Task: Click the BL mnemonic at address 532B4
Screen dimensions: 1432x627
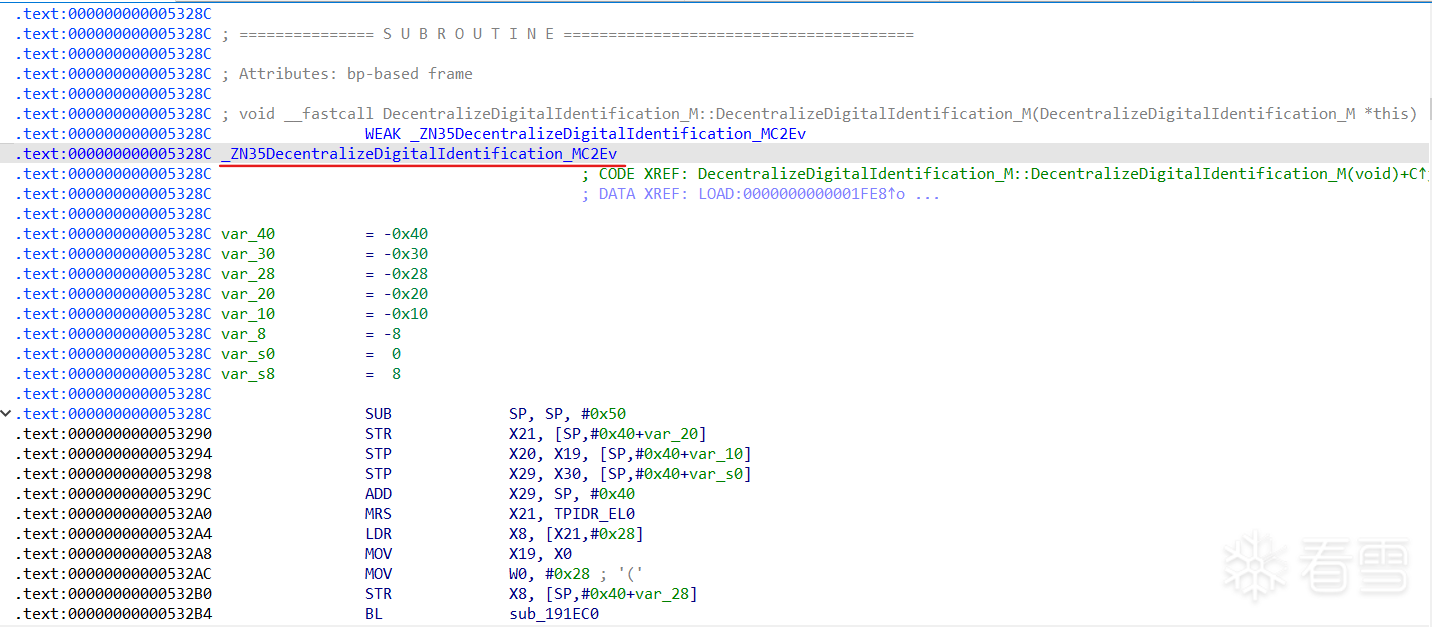Action: [x=374, y=614]
